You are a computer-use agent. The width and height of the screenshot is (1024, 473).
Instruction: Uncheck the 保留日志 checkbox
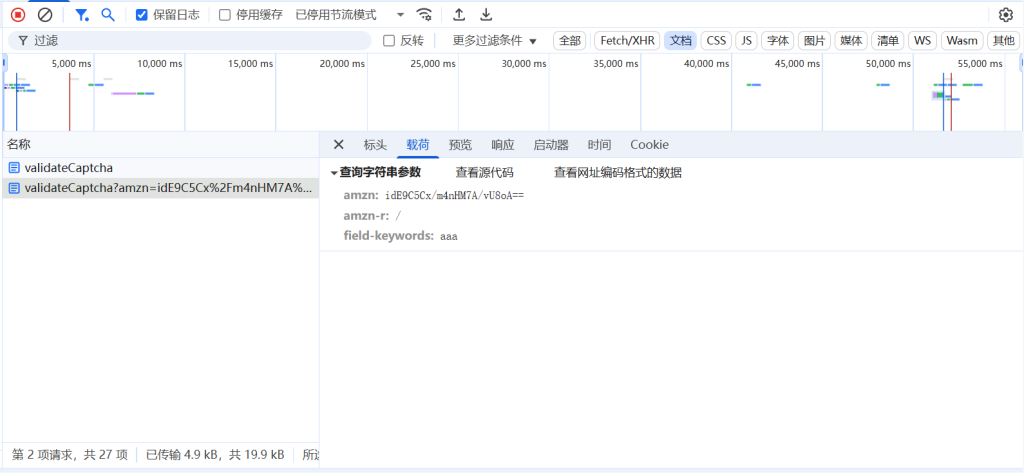(x=142, y=15)
